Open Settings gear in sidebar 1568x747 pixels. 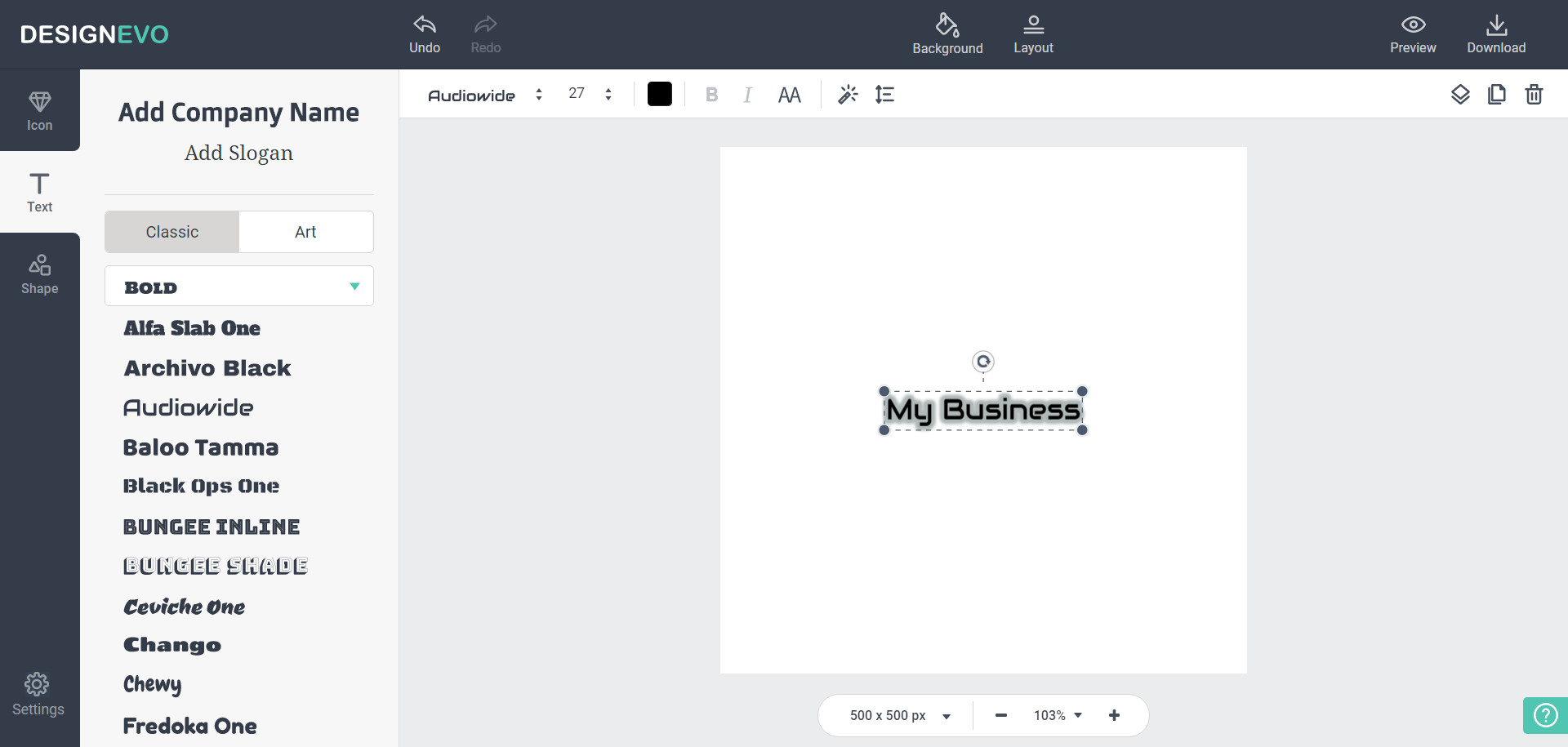point(38,695)
